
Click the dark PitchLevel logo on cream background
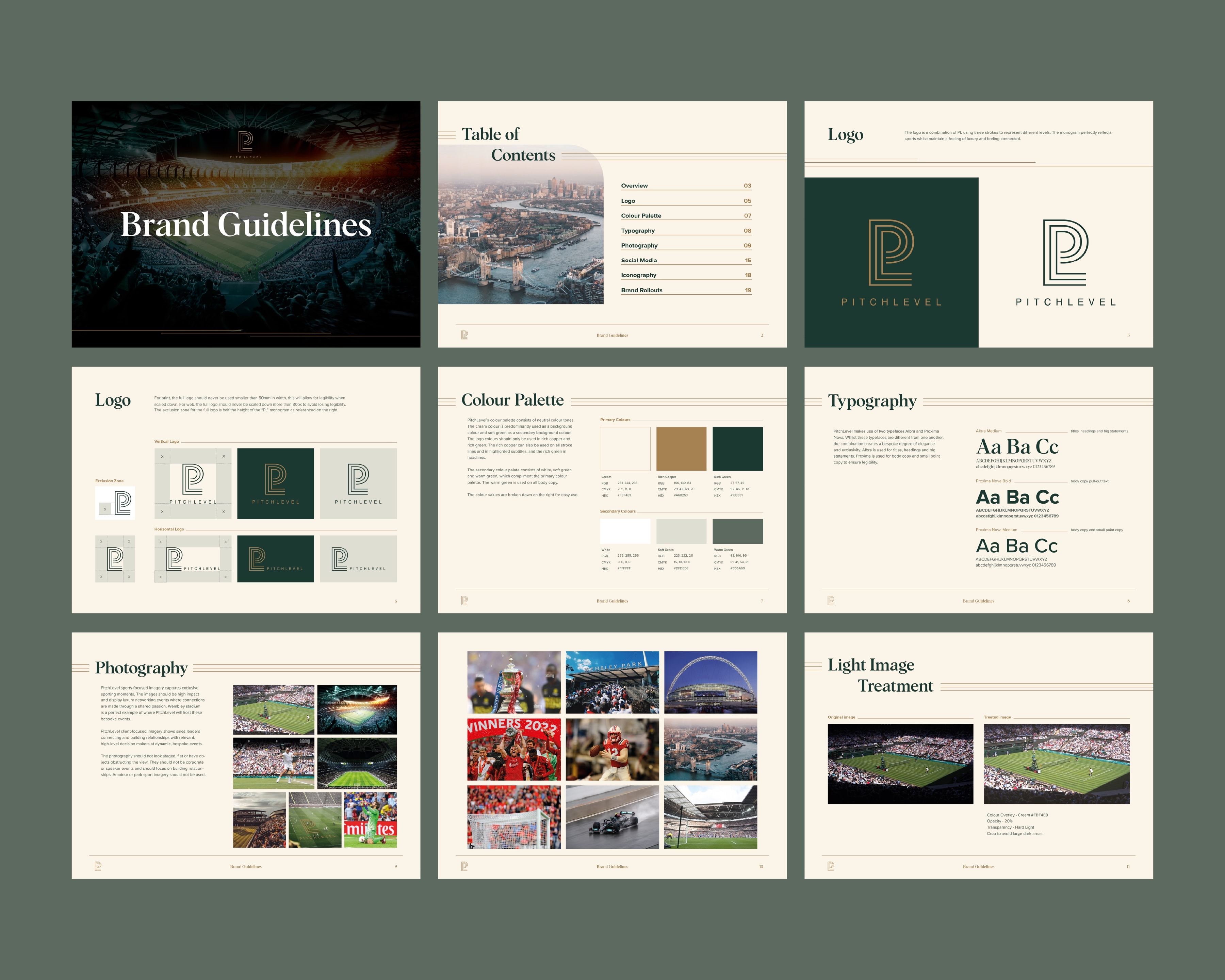pyautogui.click(x=1065, y=262)
